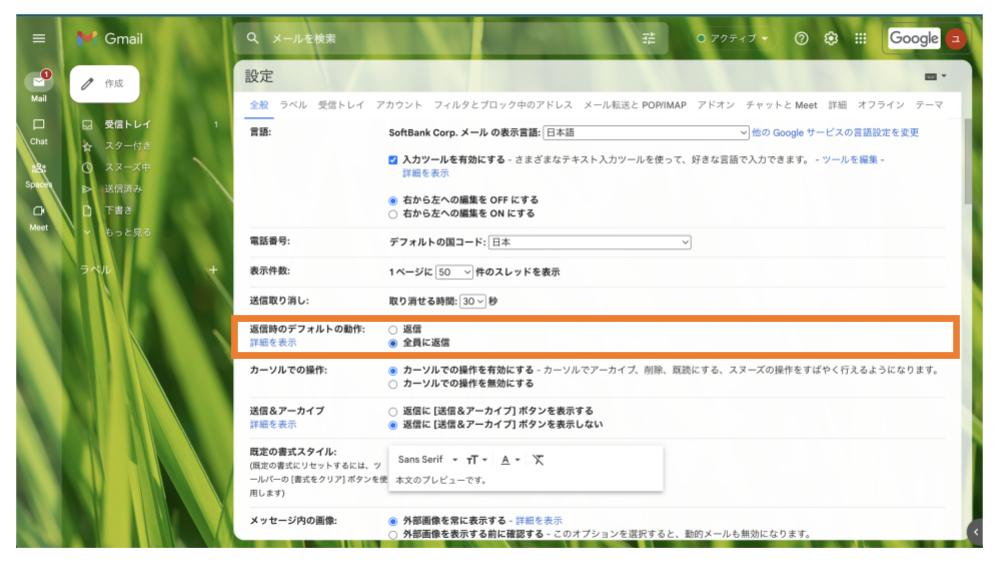999x562 pixels.
Task: Open search filter options icon
Action: [649, 38]
